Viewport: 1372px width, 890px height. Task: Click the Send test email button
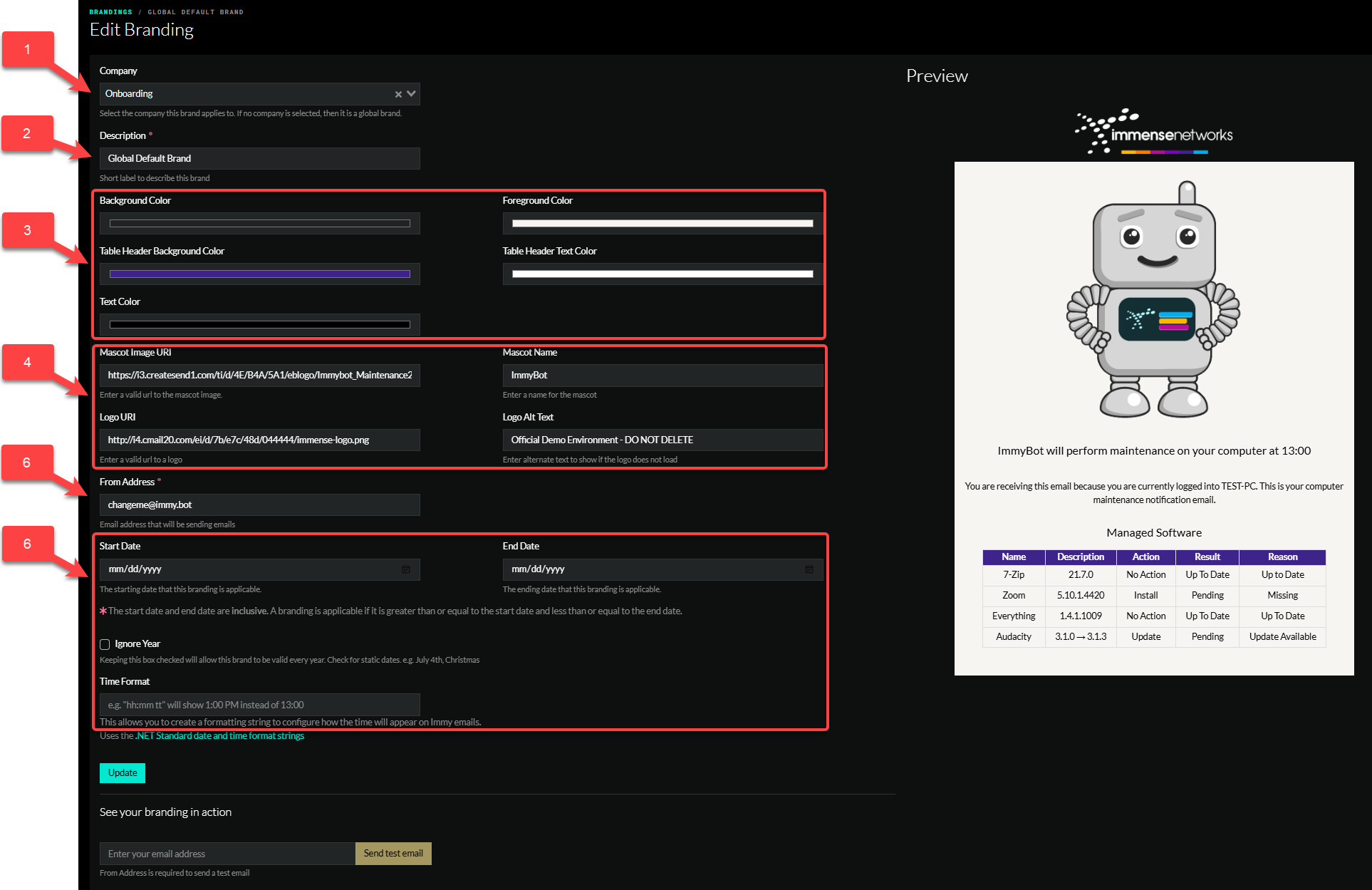(393, 854)
